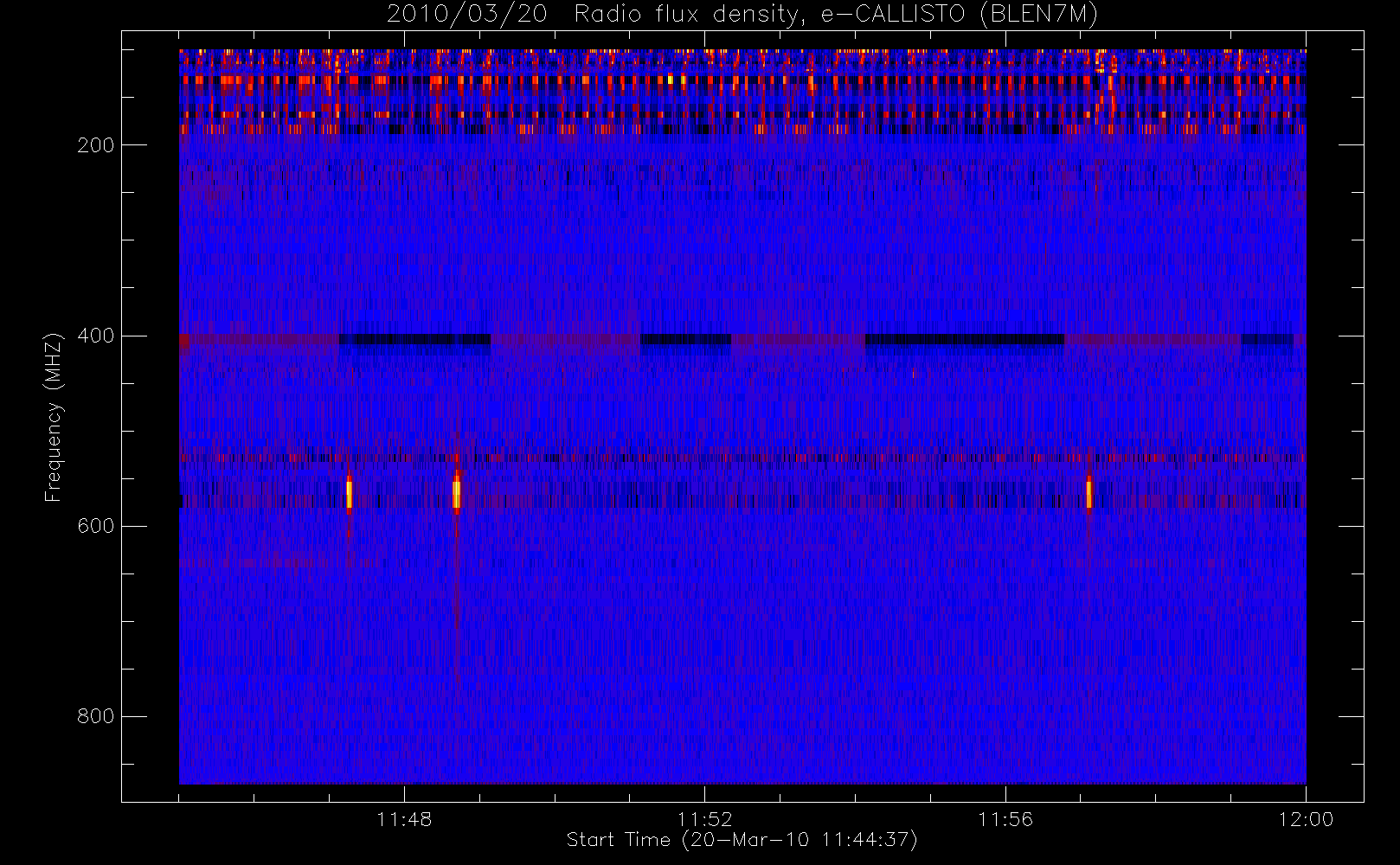Click the '11:48' time tick label
The image size is (1400, 865).
pyautogui.click(x=404, y=819)
